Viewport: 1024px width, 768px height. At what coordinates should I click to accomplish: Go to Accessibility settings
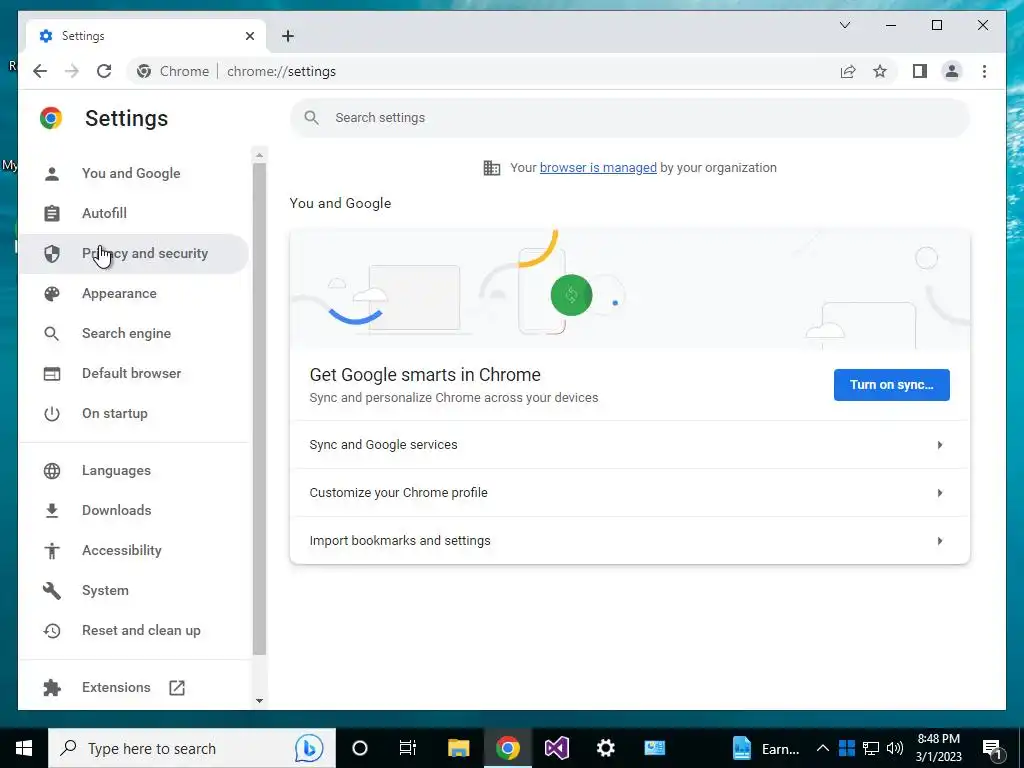[134, 551]
